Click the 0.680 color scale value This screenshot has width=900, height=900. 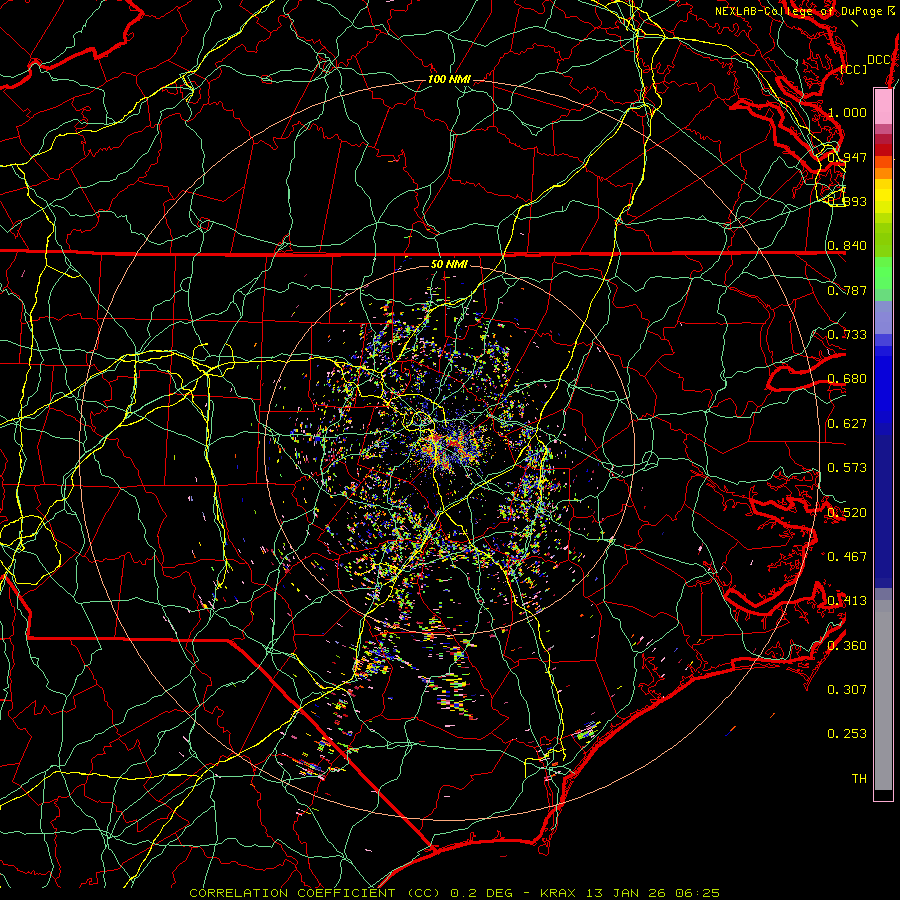coord(847,378)
